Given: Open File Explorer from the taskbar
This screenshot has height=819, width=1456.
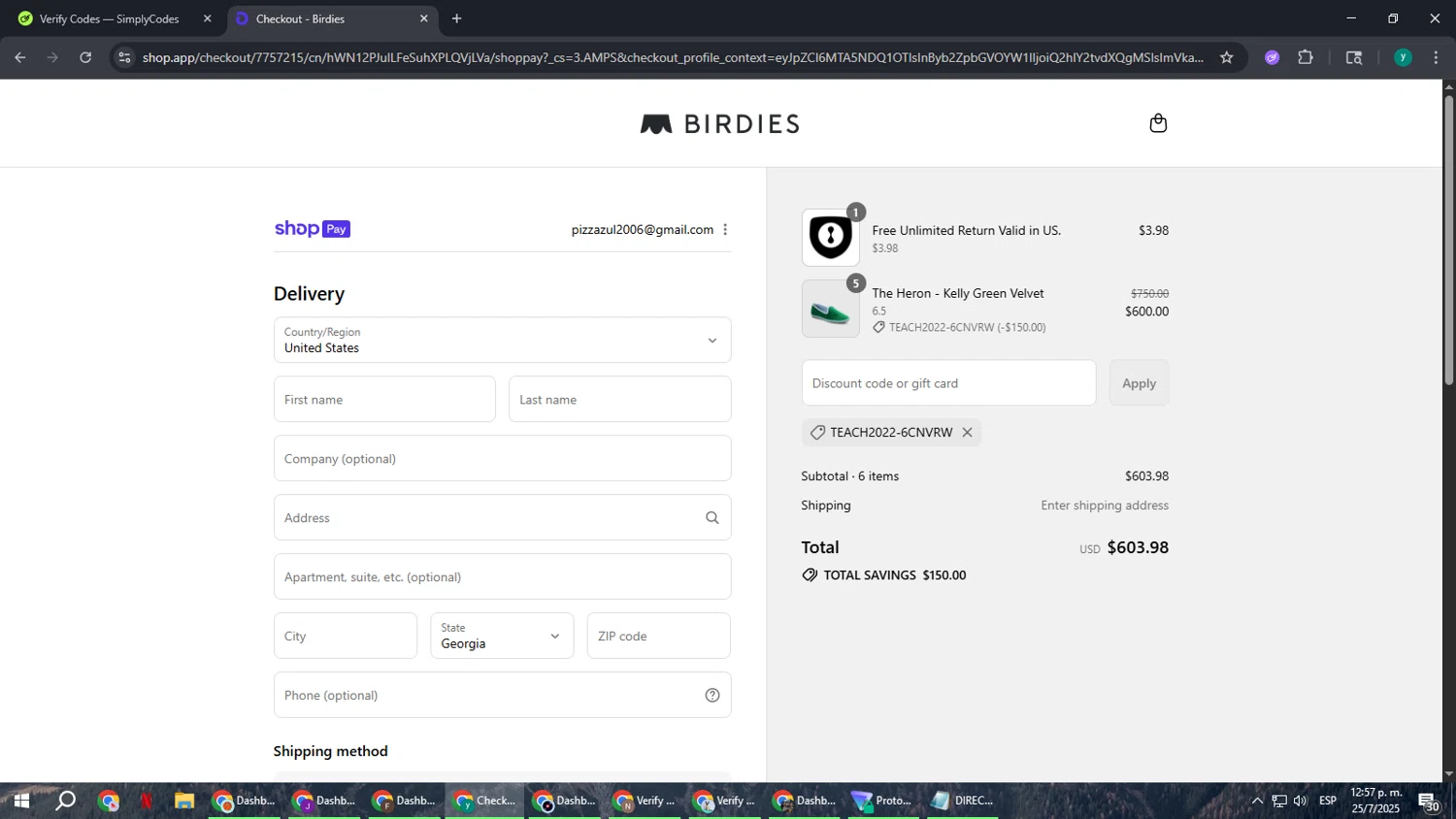Looking at the screenshot, I should [x=184, y=801].
